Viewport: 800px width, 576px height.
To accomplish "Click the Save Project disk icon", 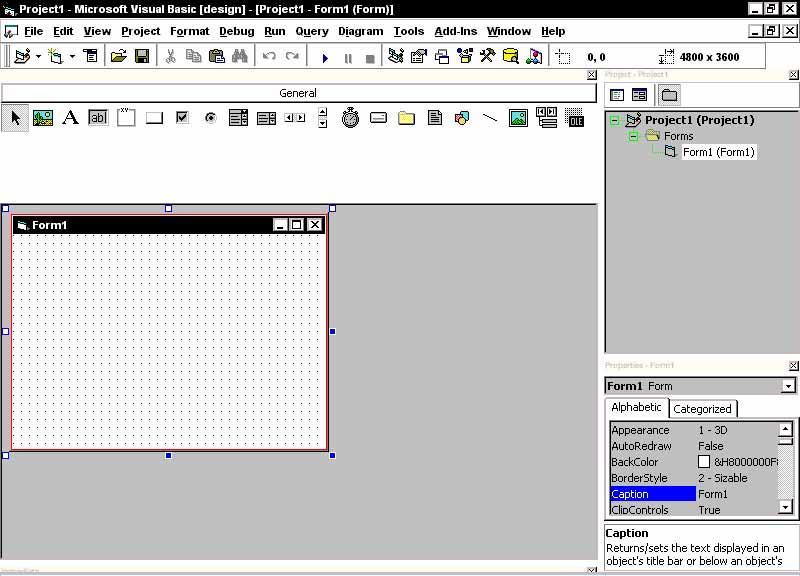I will (142, 57).
